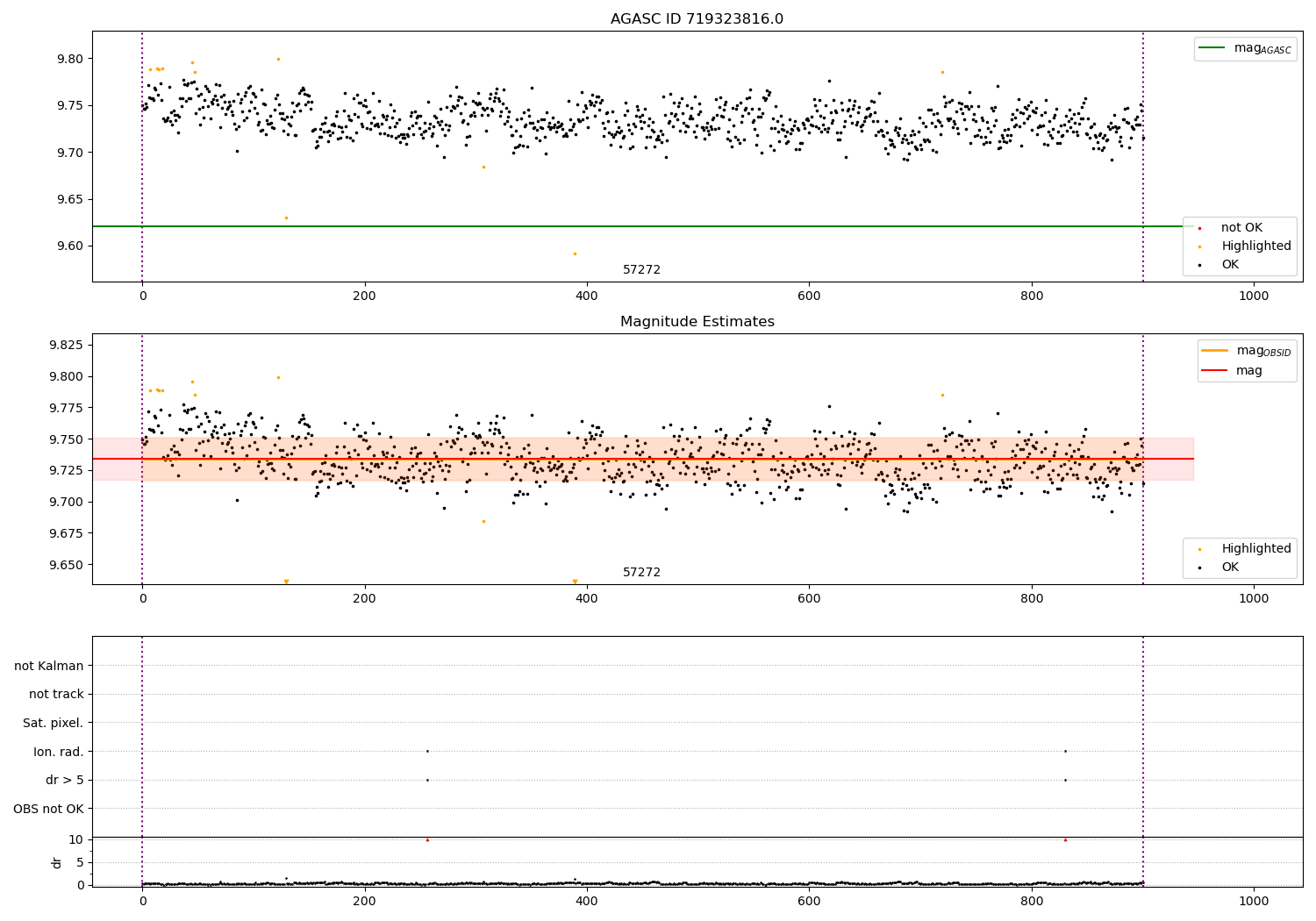Click the 9.725 y-axis tick label

coord(68,470)
